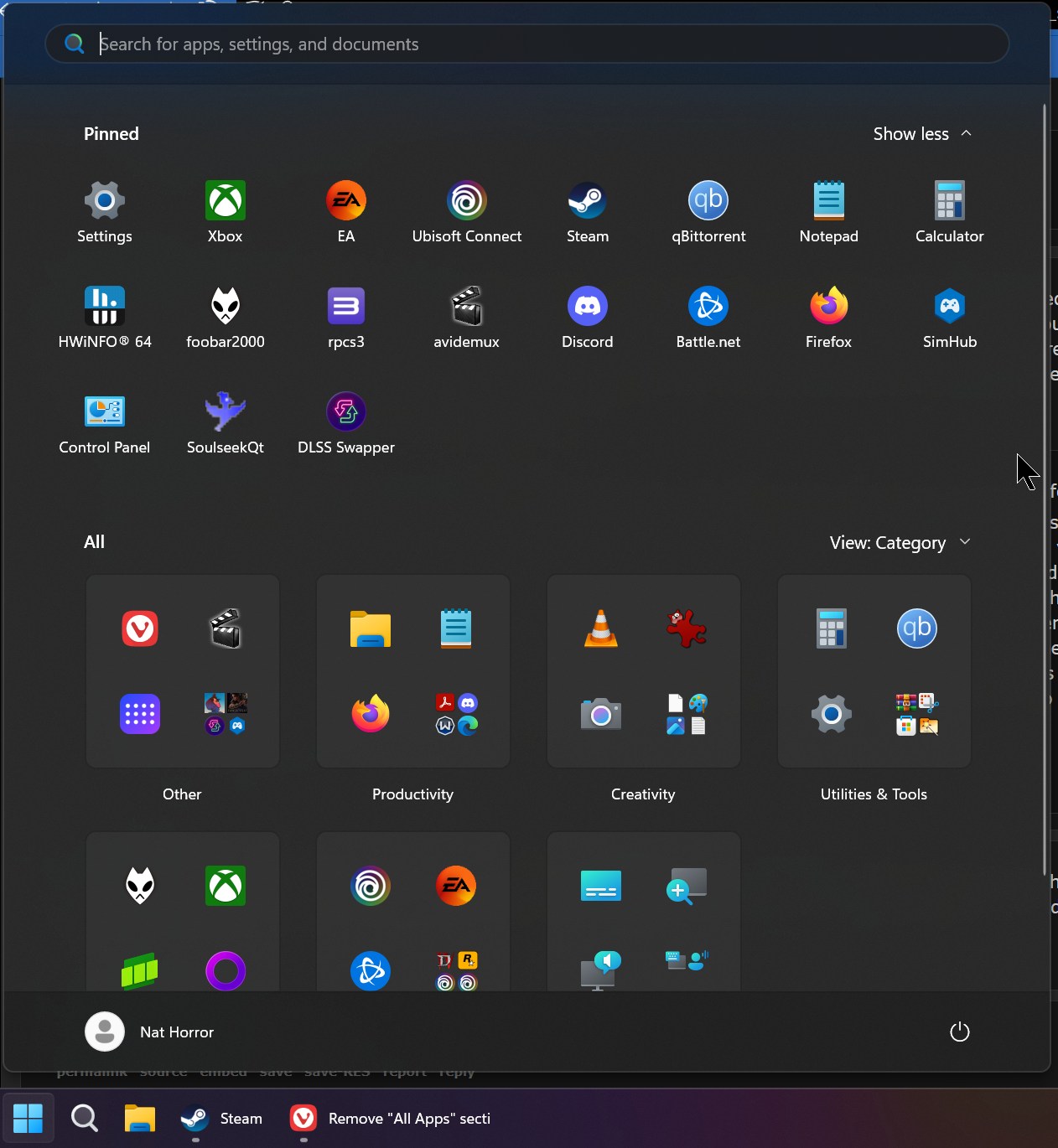Switch to Steam in the taskbar

click(222, 1119)
